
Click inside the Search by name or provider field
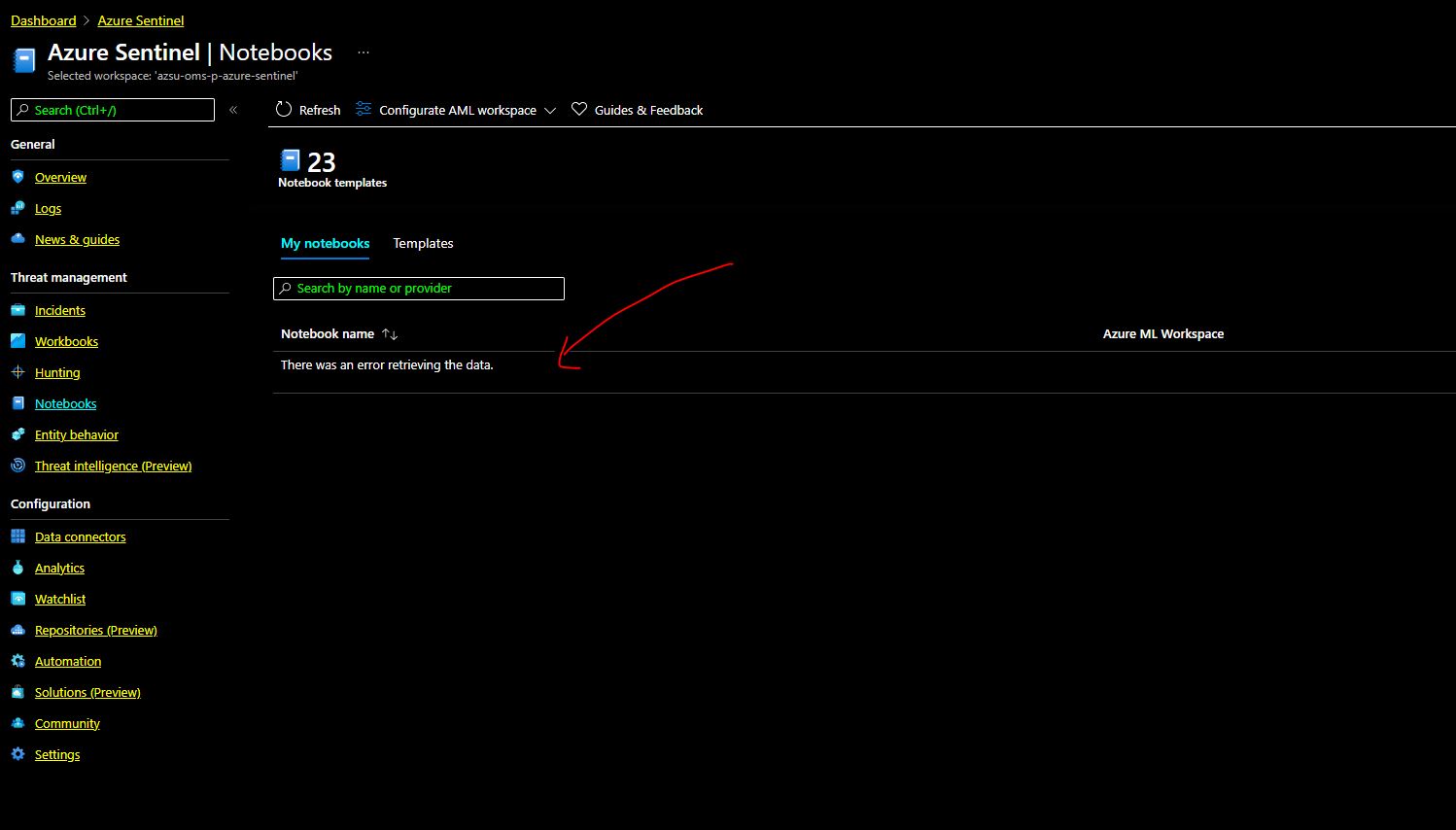pyautogui.click(x=418, y=288)
